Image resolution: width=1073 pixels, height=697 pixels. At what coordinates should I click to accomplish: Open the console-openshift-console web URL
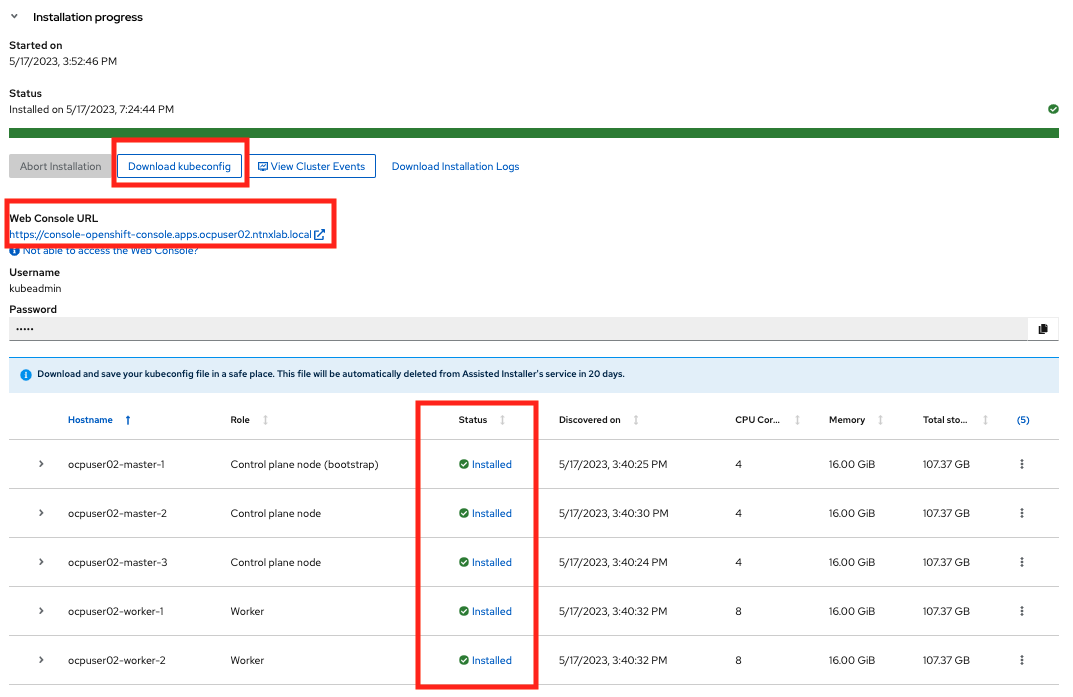pos(160,235)
